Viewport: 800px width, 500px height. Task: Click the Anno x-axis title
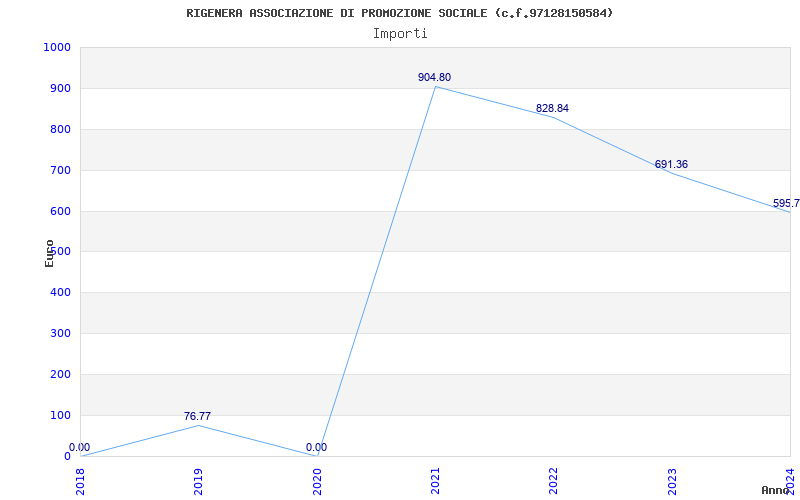(776, 490)
